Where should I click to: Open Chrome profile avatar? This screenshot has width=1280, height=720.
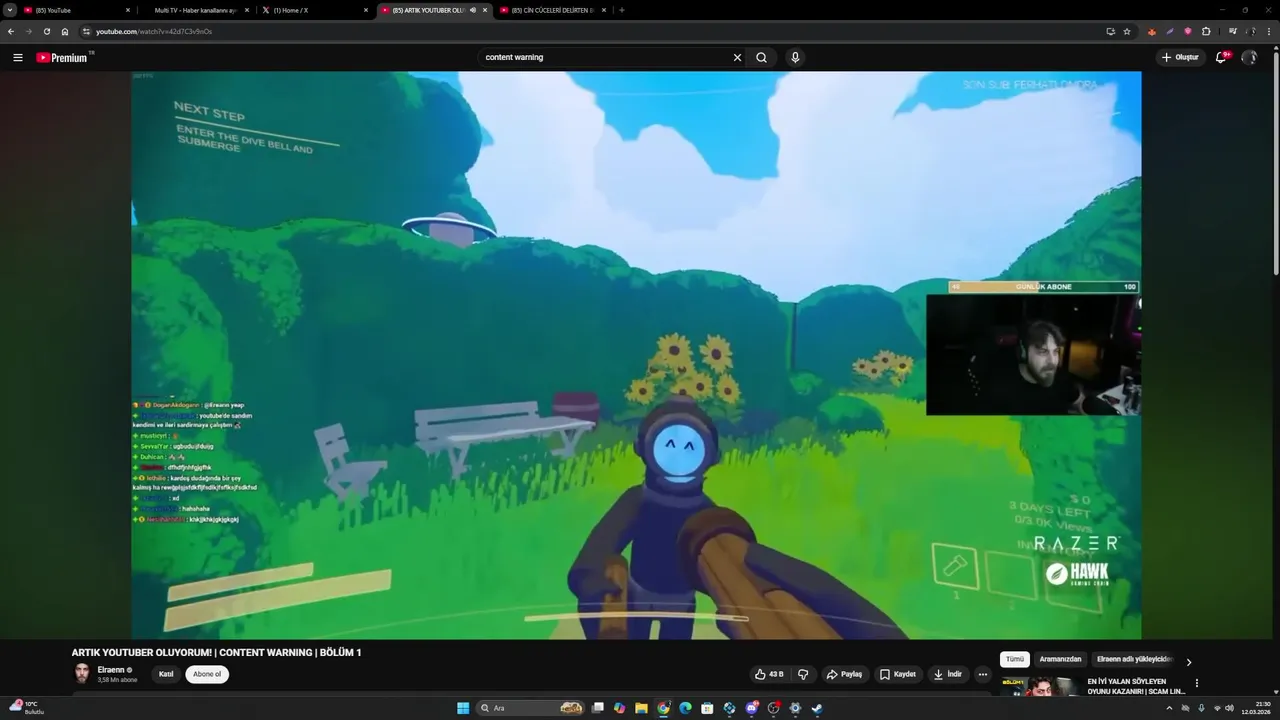coord(1250,31)
